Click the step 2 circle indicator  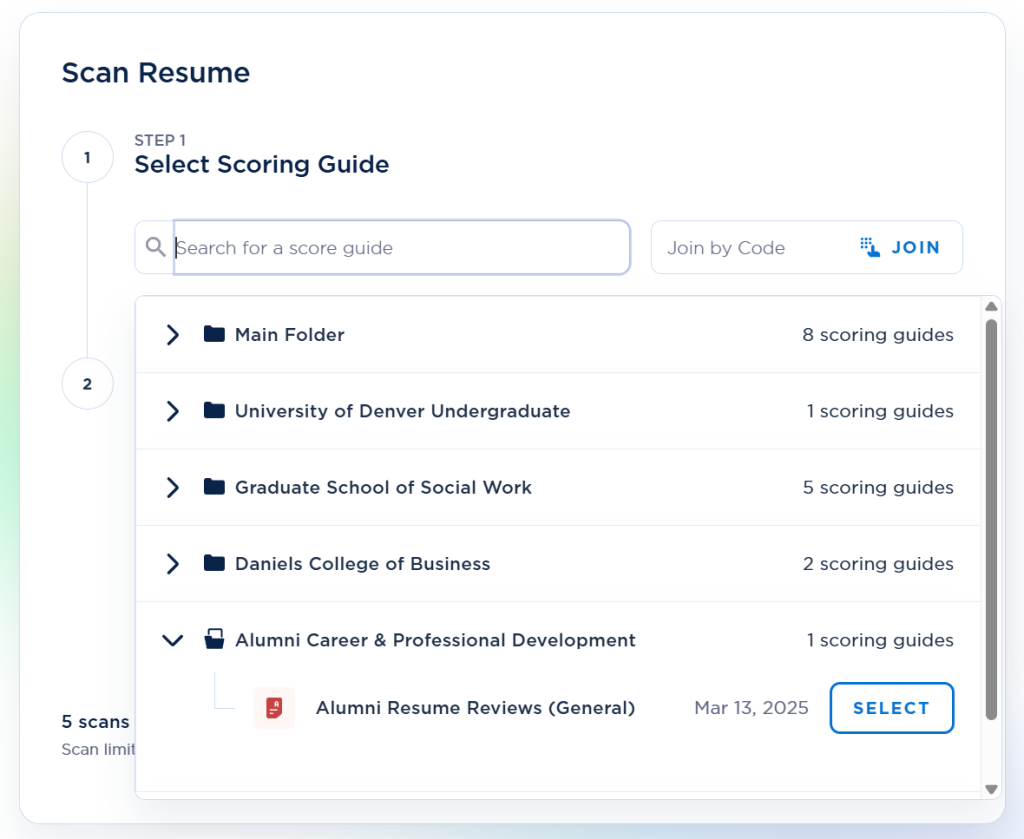click(x=88, y=384)
